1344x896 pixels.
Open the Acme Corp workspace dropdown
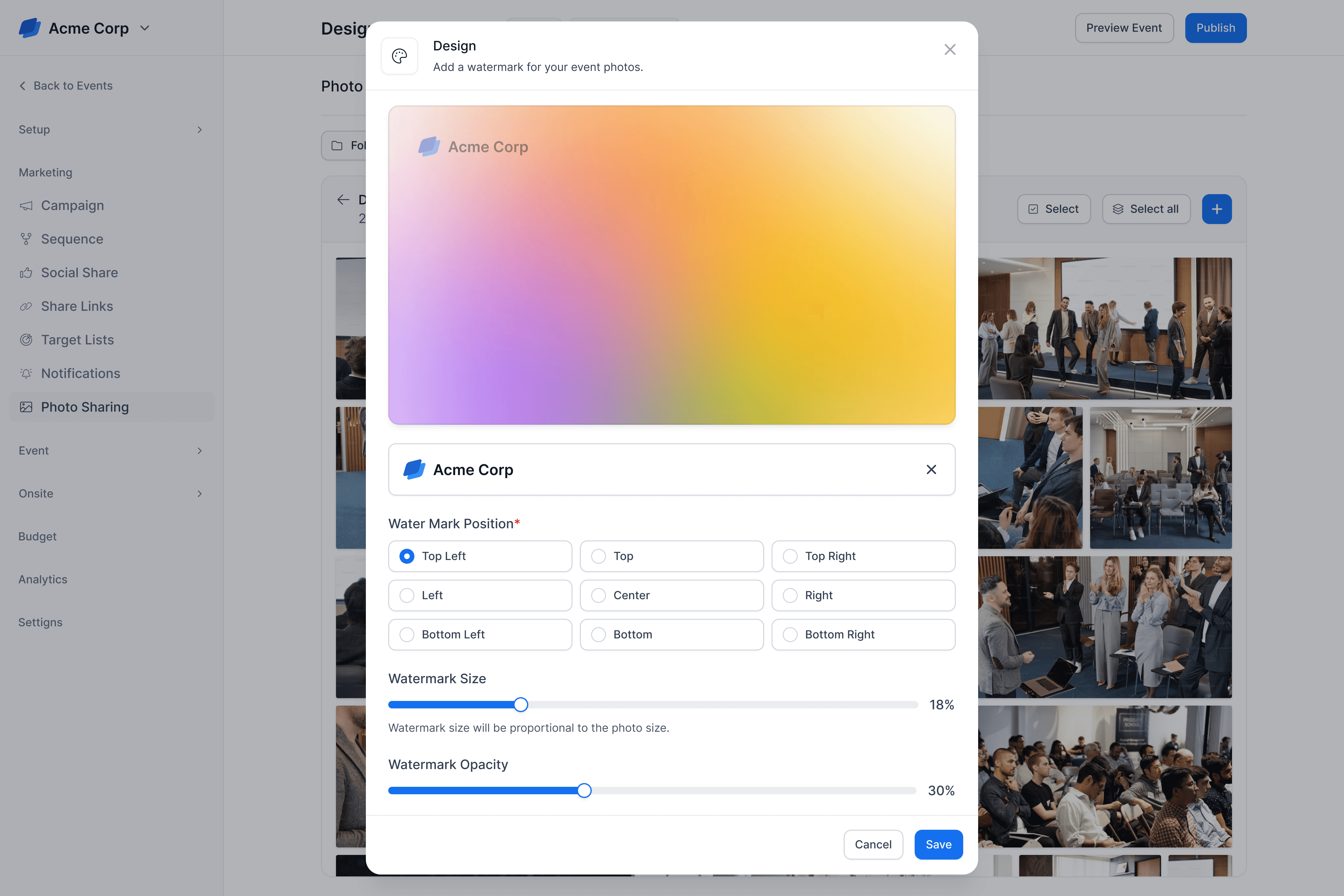click(145, 28)
